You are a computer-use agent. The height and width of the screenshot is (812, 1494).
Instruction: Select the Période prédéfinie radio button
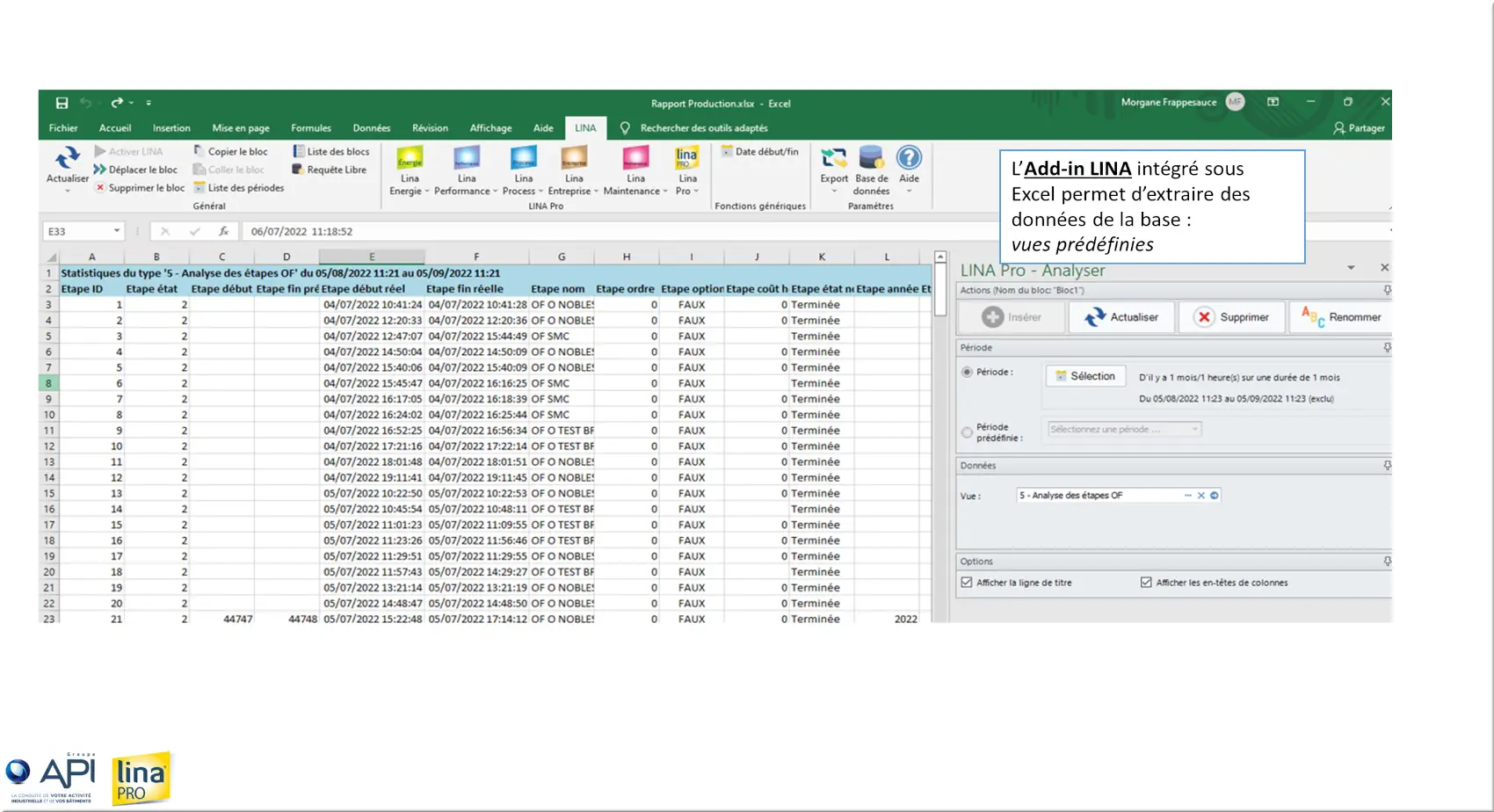[x=967, y=432]
